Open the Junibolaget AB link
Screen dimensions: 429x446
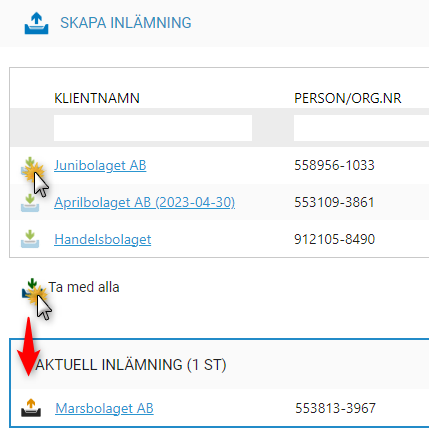point(100,165)
